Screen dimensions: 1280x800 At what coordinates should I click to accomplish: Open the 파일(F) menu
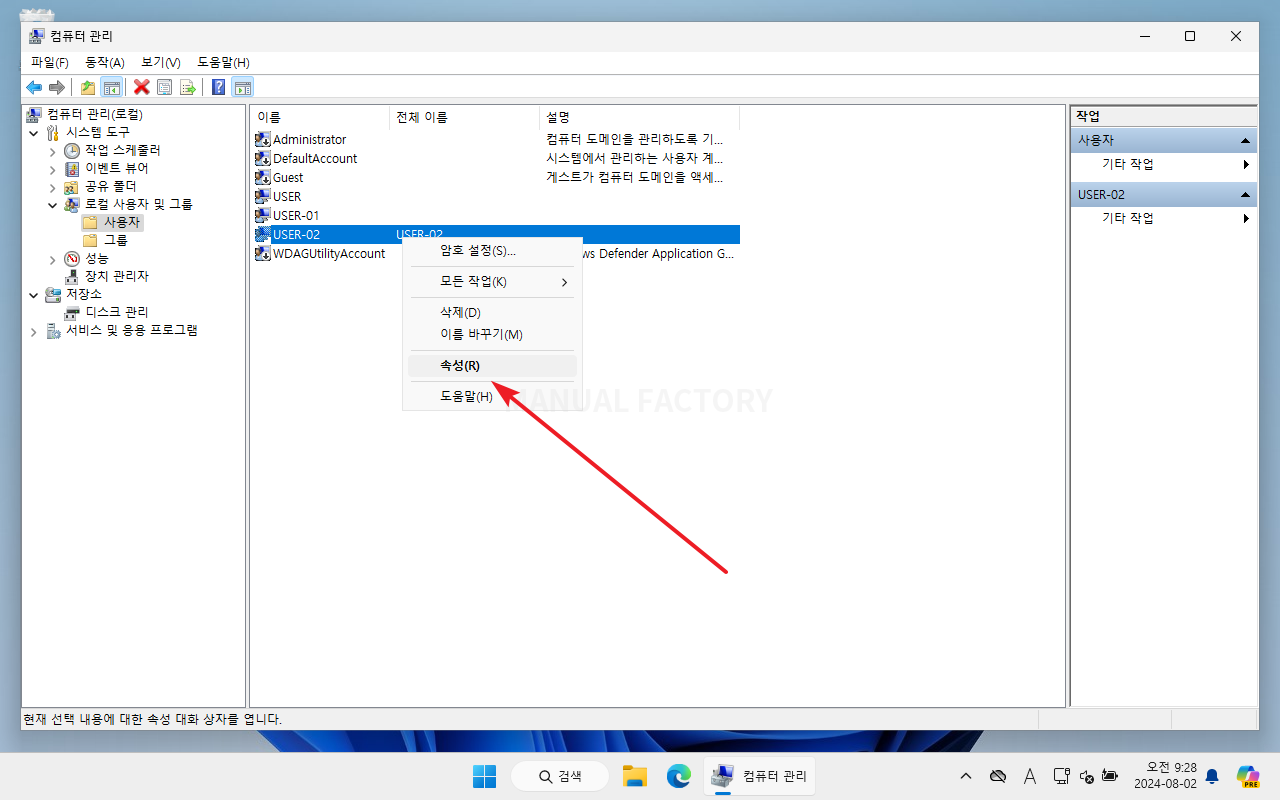point(50,62)
